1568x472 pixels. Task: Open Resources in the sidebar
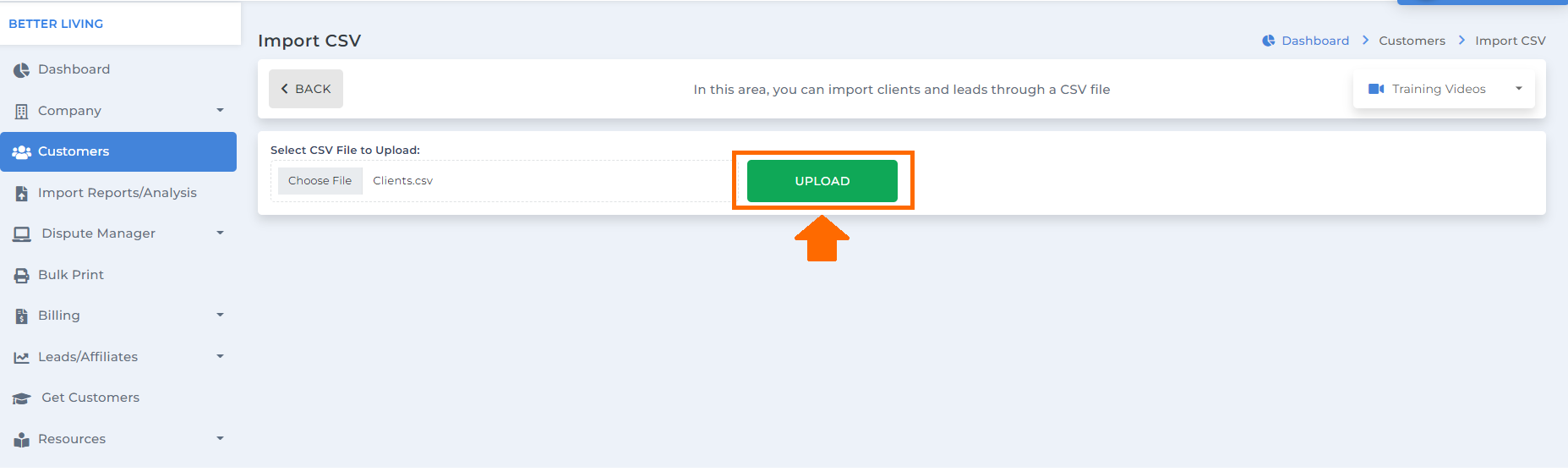pyautogui.click(x=118, y=439)
